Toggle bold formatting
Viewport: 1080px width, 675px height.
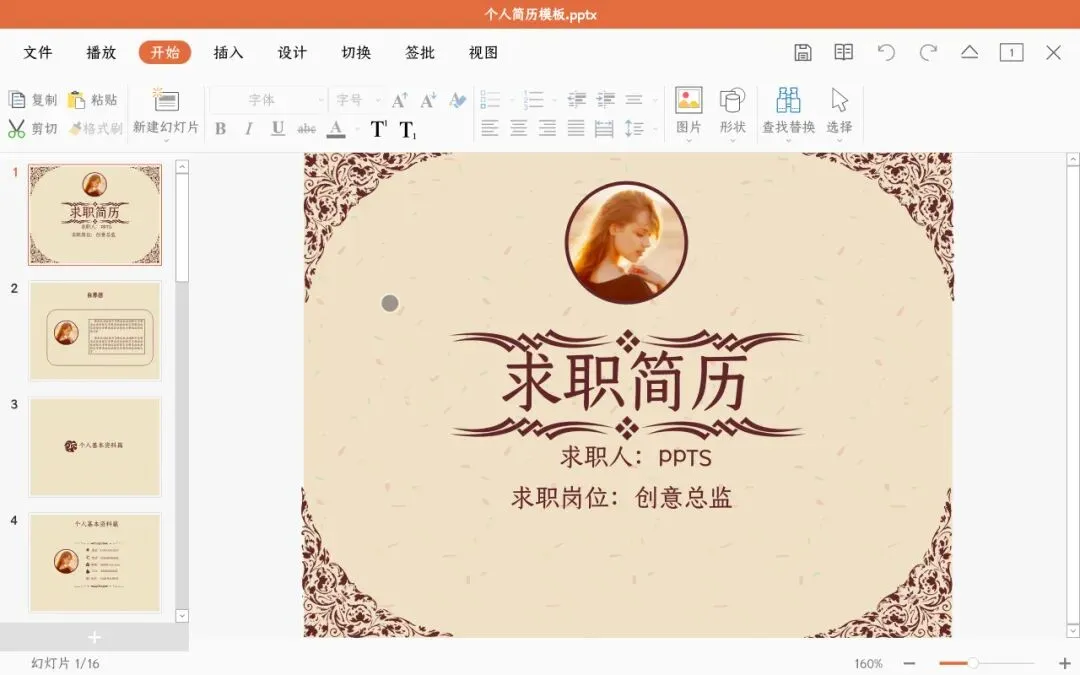220,129
